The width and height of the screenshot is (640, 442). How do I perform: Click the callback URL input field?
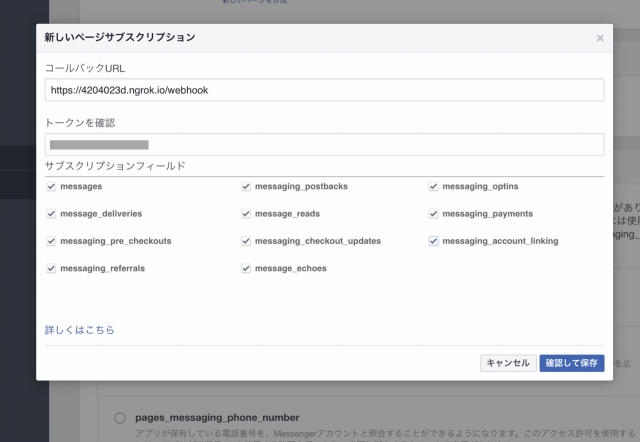tap(324, 90)
